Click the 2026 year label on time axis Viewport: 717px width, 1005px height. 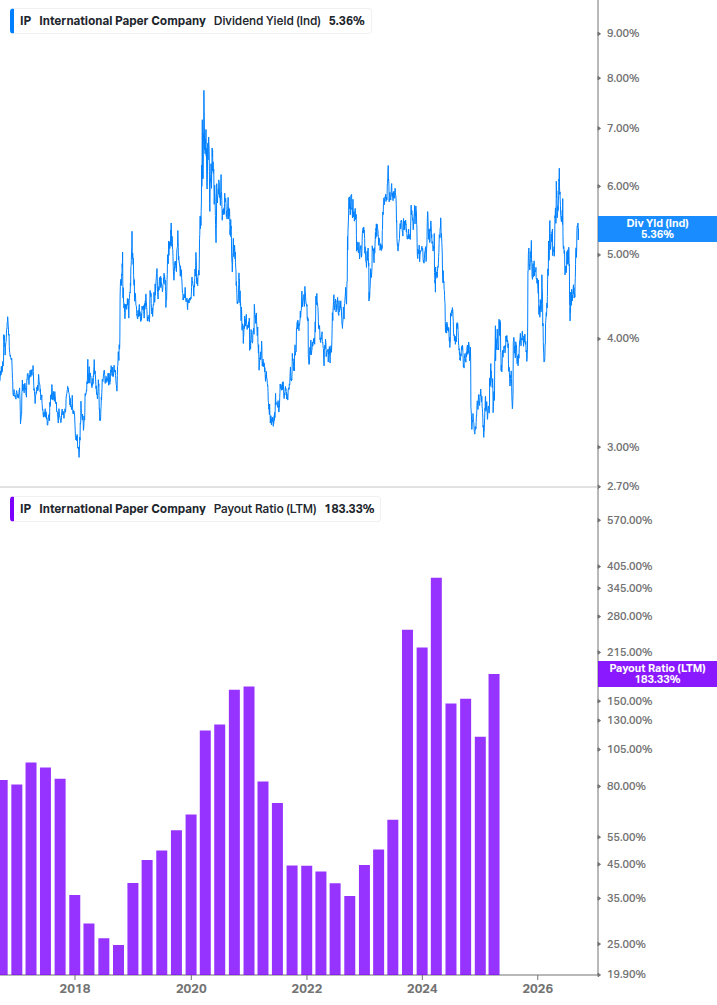coord(538,989)
